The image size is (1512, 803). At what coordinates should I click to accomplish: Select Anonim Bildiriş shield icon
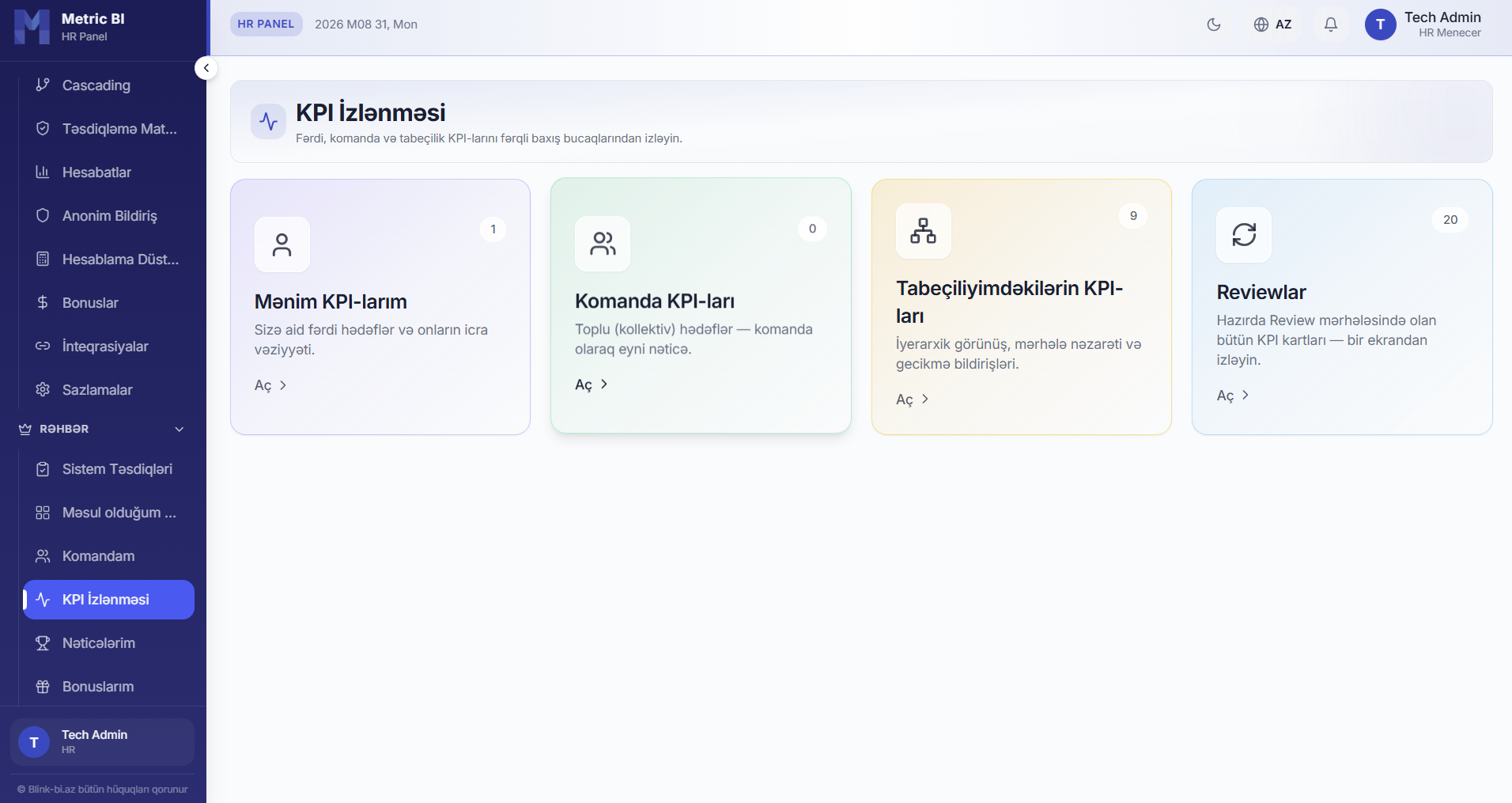(43, 215)
